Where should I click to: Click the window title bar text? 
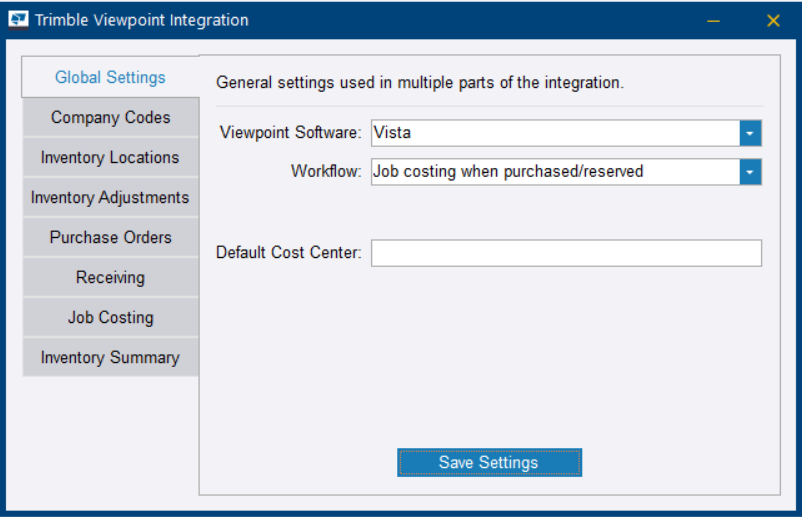point(142,20)
